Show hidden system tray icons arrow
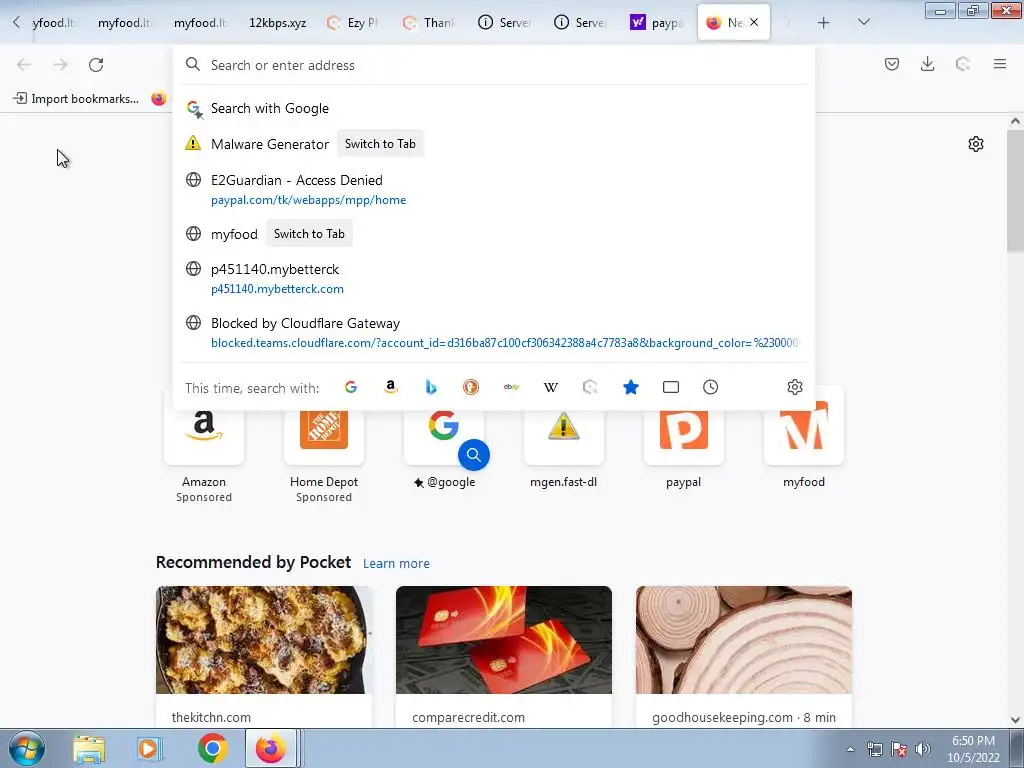 point(850,749)
